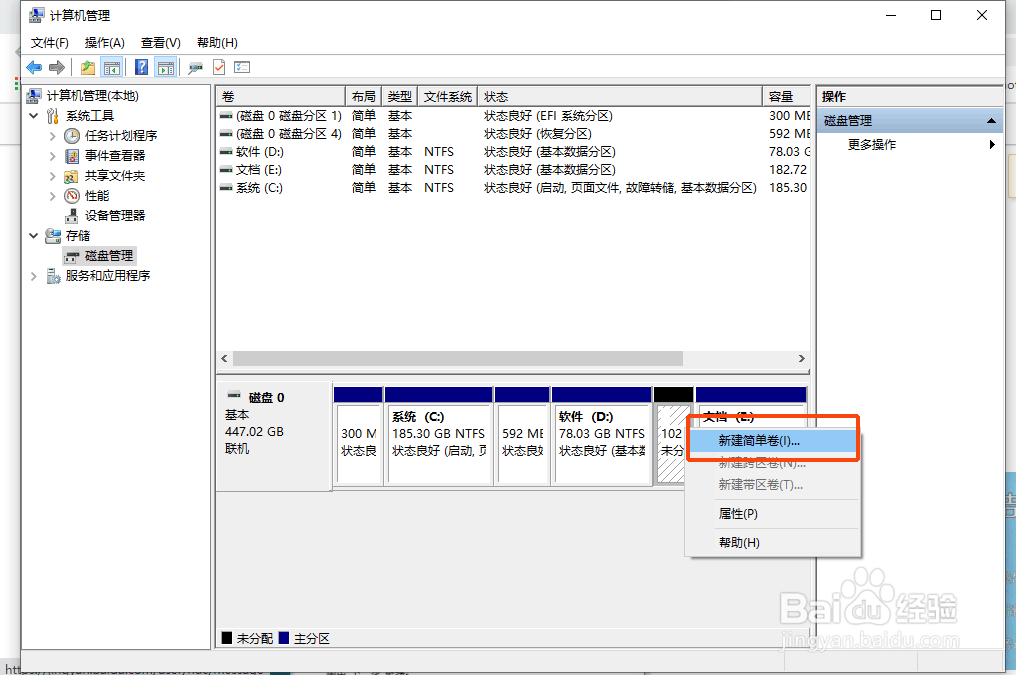This screenshot has width=1016, height=675.
Task: Open the 更多操作 submenu arrow
Action: [992, 144]
